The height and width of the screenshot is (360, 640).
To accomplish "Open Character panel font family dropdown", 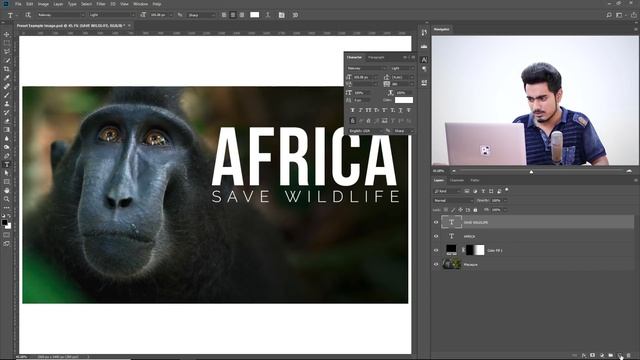I will [x=367, y=68].
